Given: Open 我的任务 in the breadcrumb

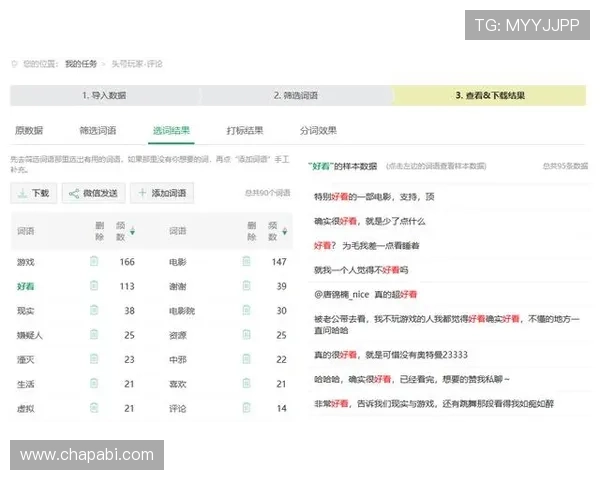Looking at the screenshot, I should (81, 64).
